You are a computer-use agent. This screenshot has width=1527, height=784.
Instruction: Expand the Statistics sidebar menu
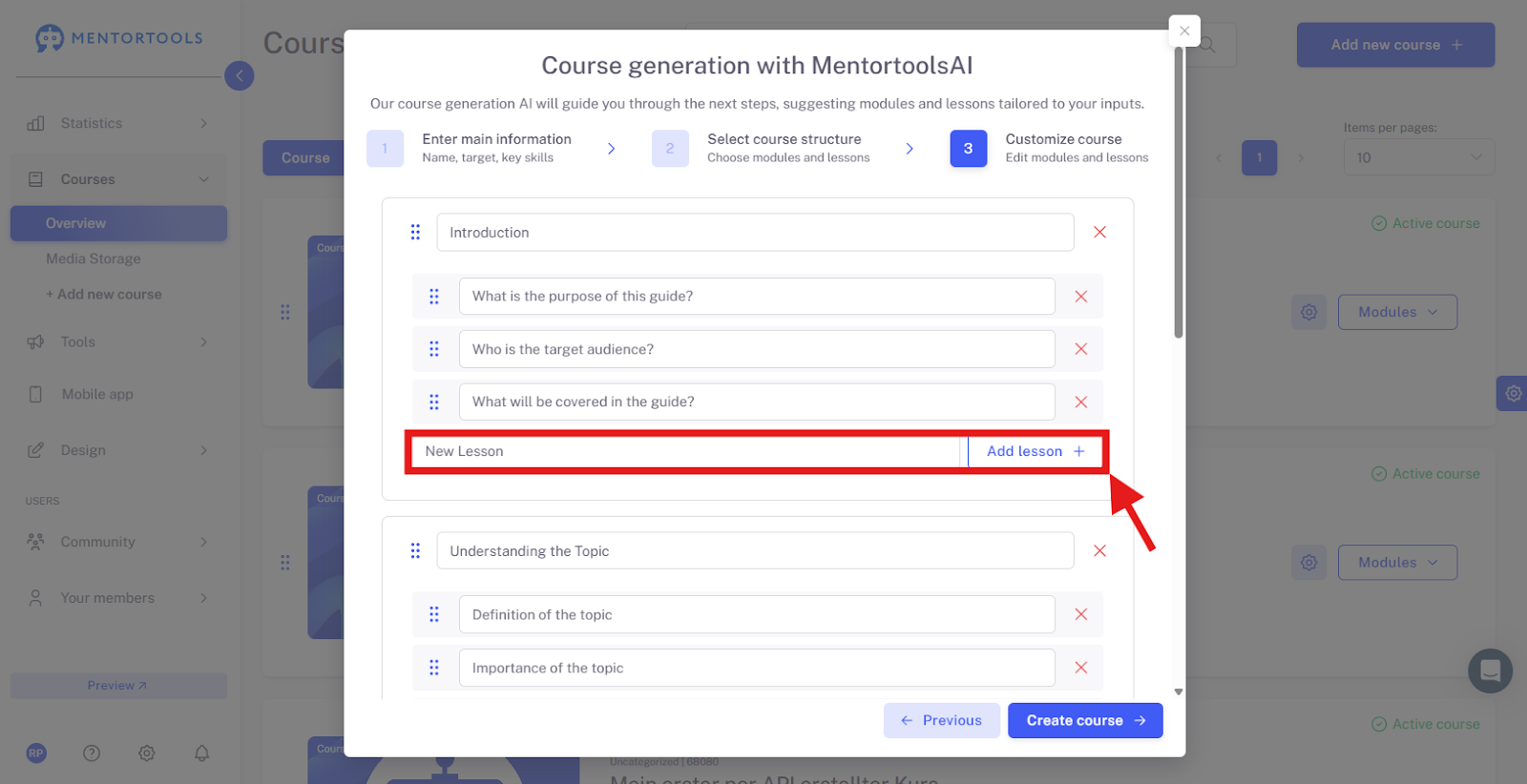(x=118, y=123)
